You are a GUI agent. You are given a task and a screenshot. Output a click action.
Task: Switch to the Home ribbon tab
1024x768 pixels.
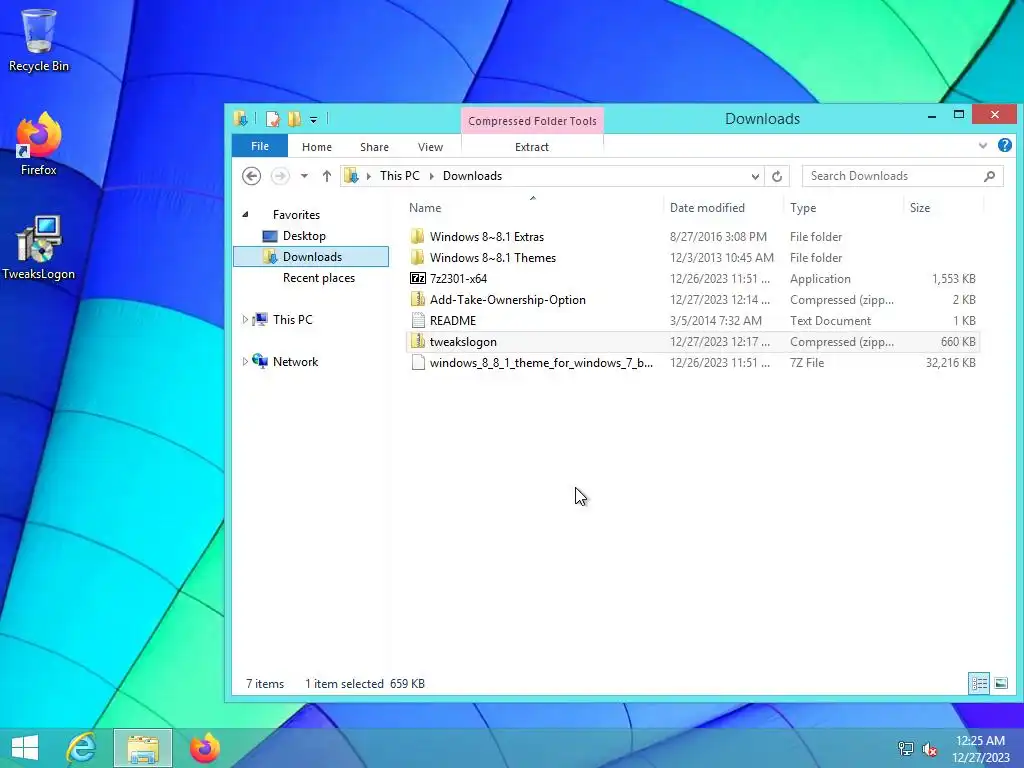point(317,147)
